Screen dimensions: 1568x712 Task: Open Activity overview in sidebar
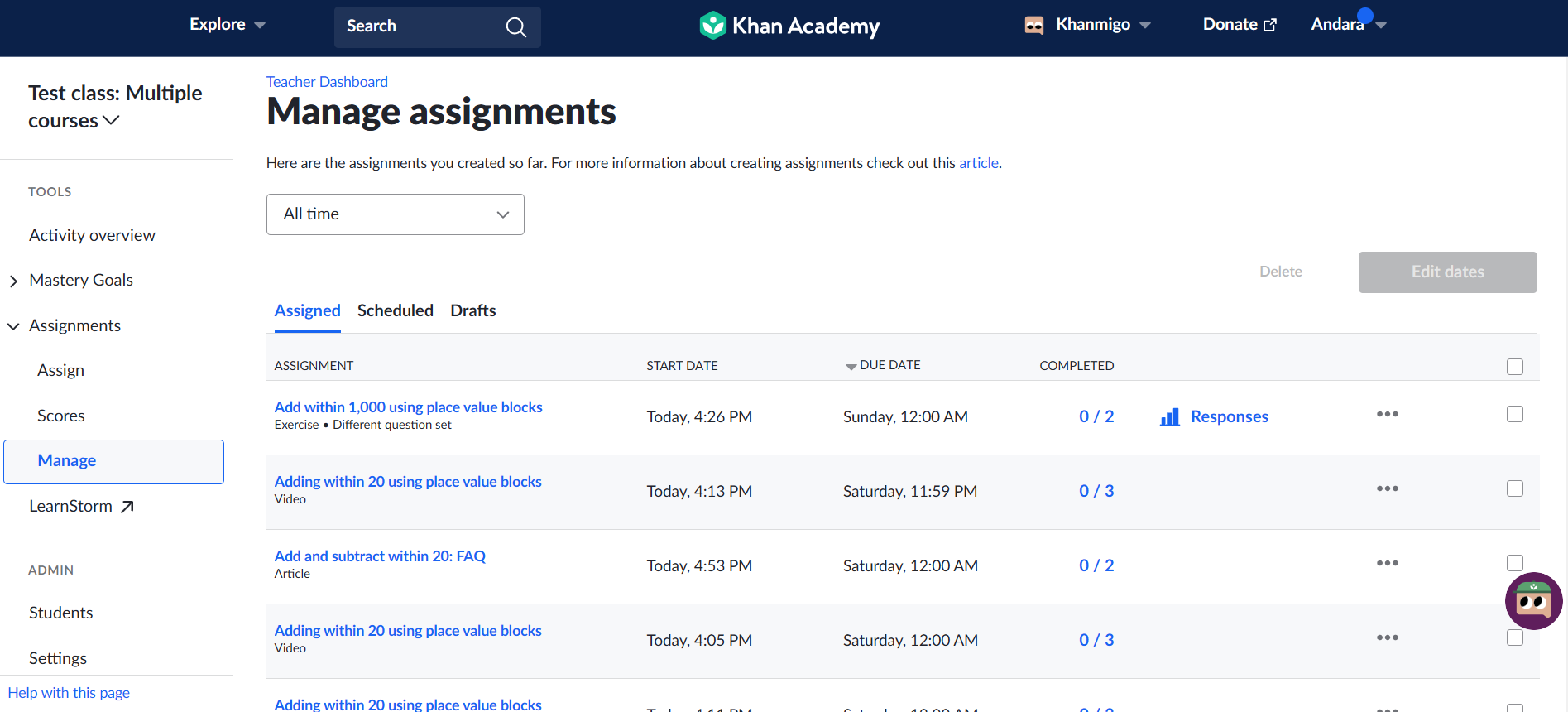coord(92,235)
